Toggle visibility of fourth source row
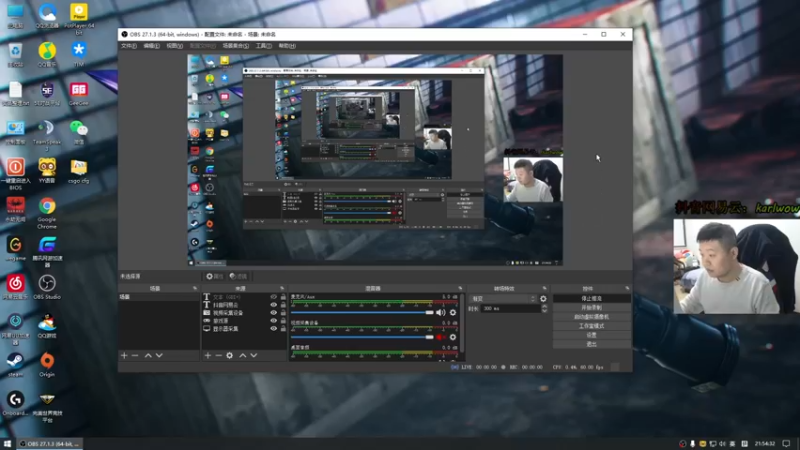800x450 pixels. [x=273, y=321]
